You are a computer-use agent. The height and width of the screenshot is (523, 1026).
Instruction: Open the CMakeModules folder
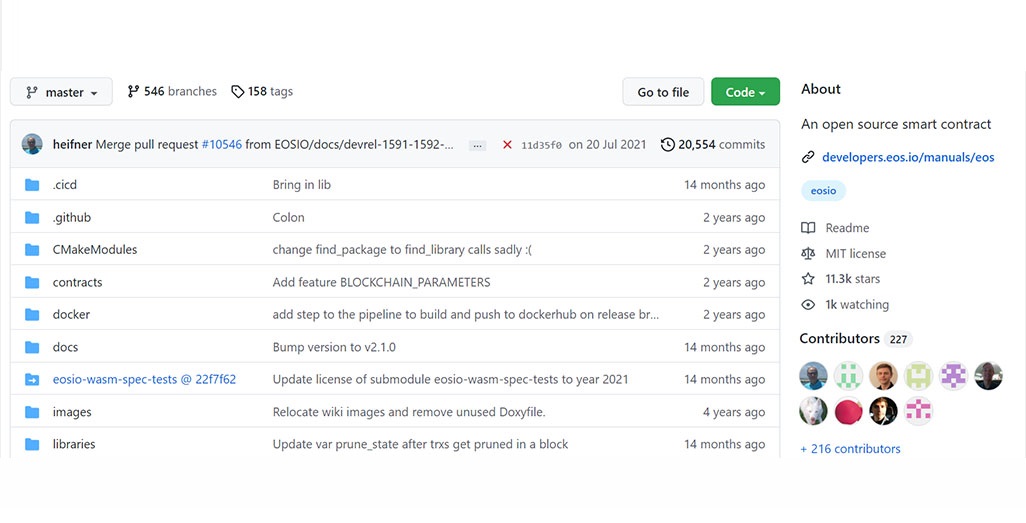tap(95, 249)
